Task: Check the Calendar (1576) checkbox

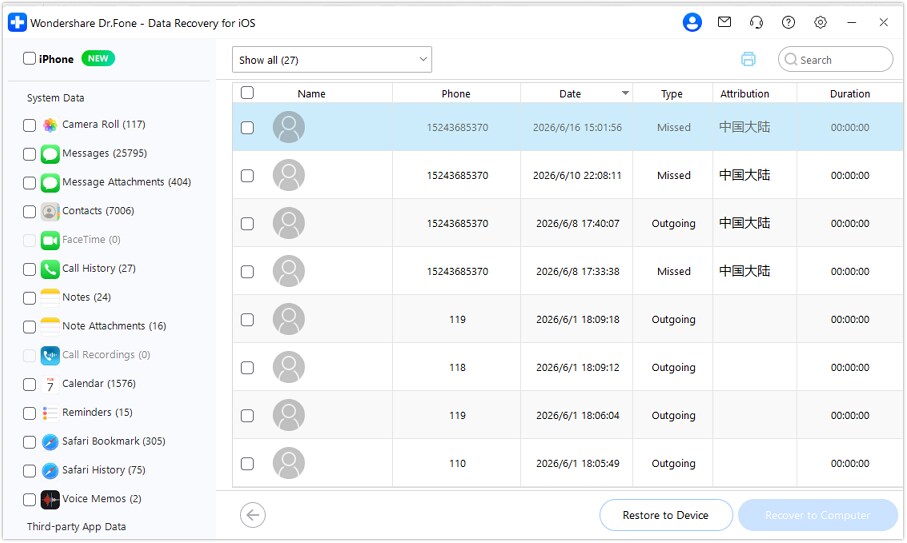Action: [x=29, y=384]
